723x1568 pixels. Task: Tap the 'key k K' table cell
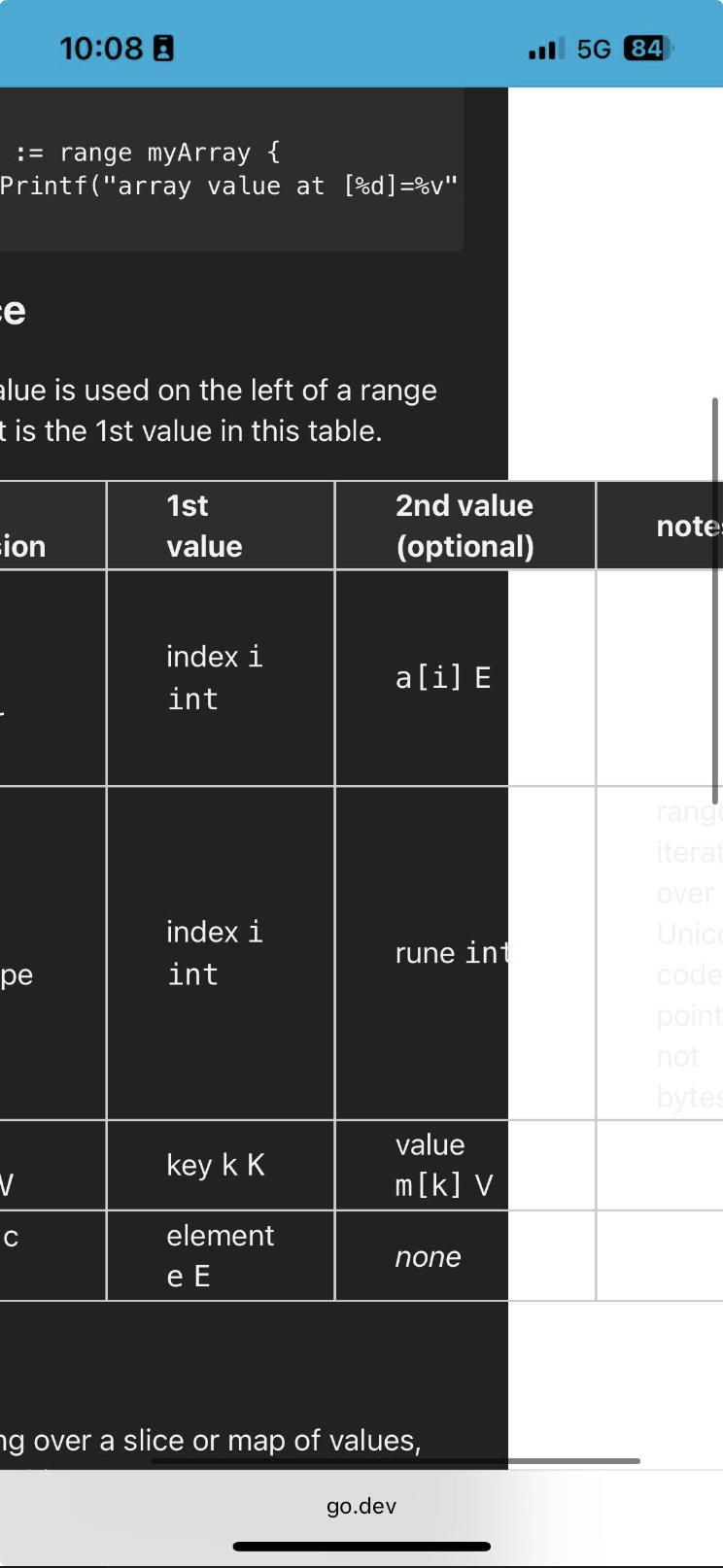click(x=221, y=1165)
